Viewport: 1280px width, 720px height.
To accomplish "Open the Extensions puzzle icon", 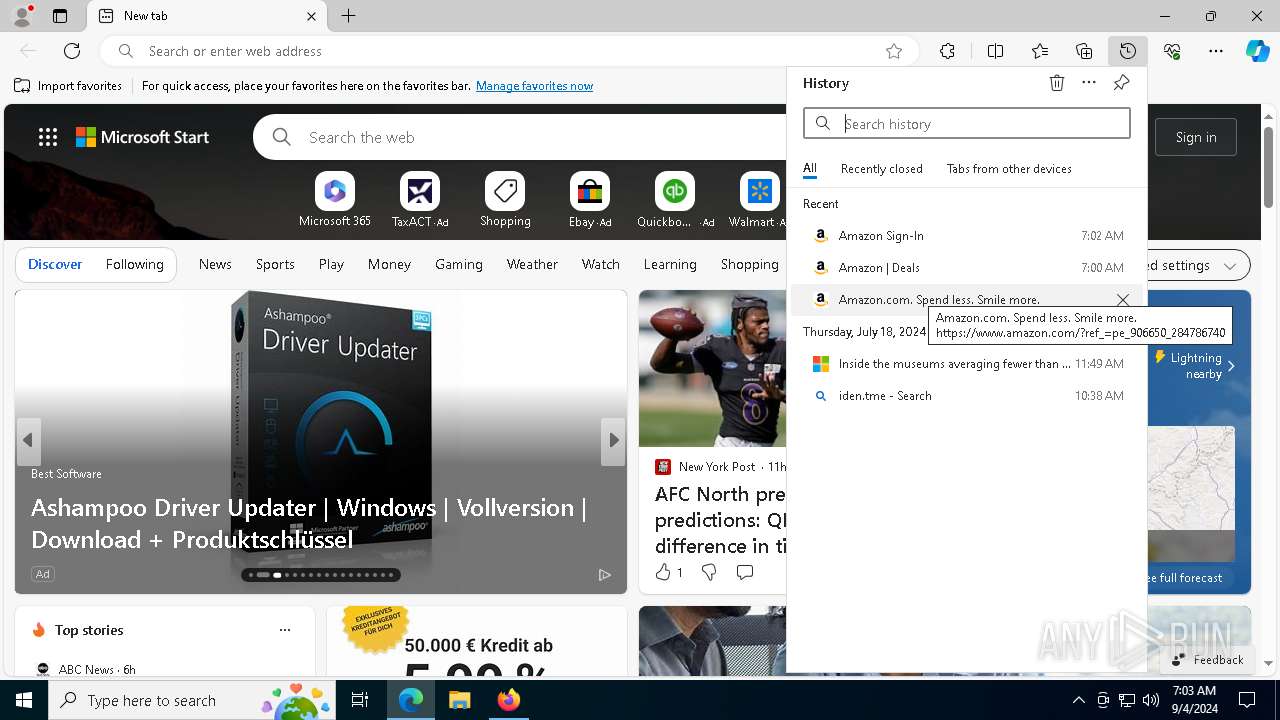I will point(947,51).
